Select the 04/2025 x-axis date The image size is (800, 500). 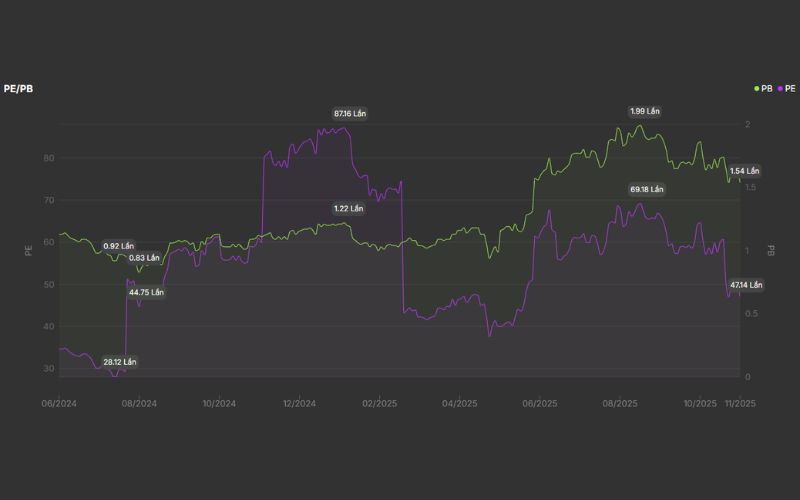pos(460,403)
